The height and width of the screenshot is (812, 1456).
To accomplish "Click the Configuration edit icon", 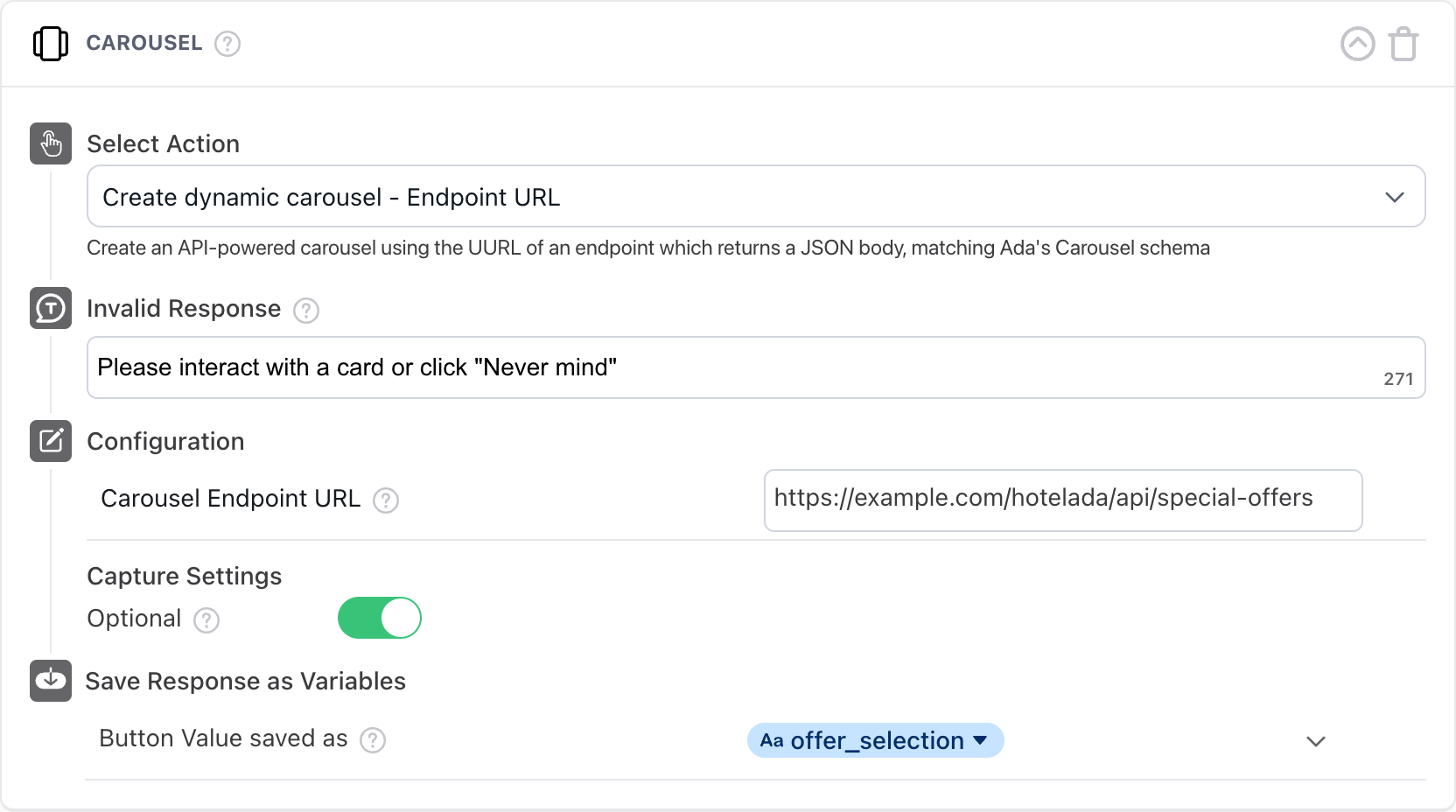I will click(x=51, y=441).
